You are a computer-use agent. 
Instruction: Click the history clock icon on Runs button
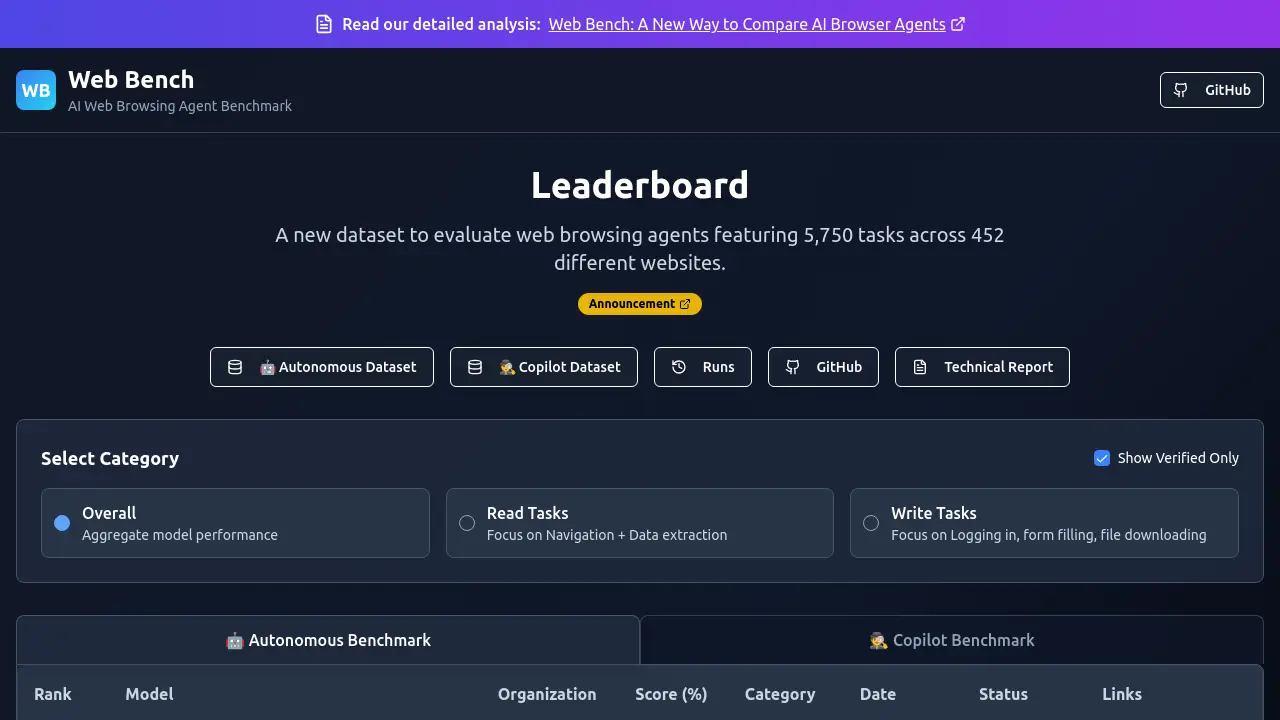tap(679, 367)
